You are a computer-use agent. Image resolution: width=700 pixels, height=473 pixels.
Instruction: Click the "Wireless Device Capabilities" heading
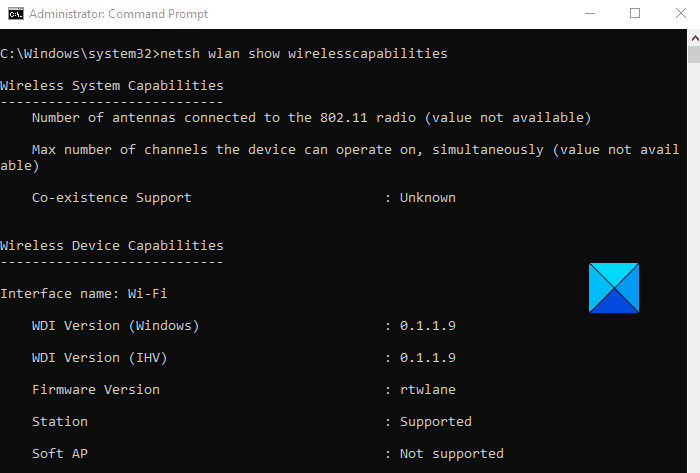(x=112, y=246)
